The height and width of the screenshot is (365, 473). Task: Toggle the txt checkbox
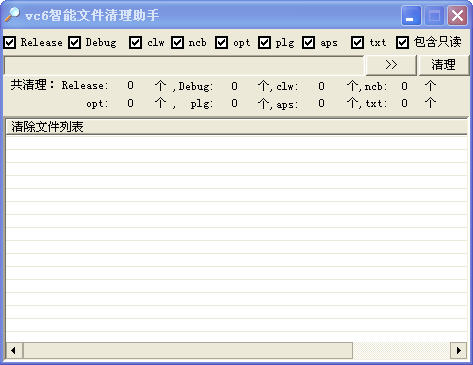coord(357,43)
